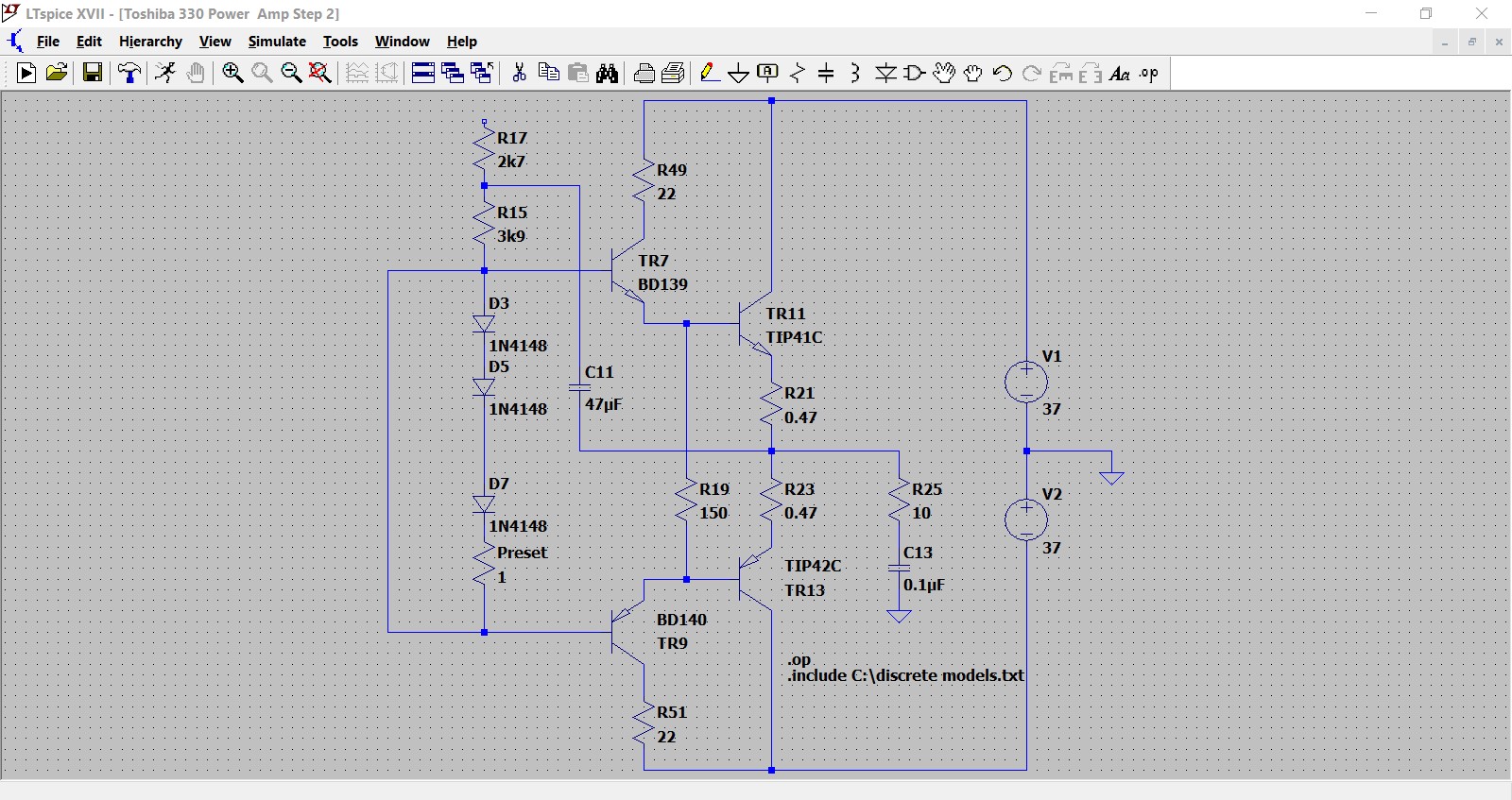Select the Copy tool icon
This screenshot has width=1512, height=800.
548,73
